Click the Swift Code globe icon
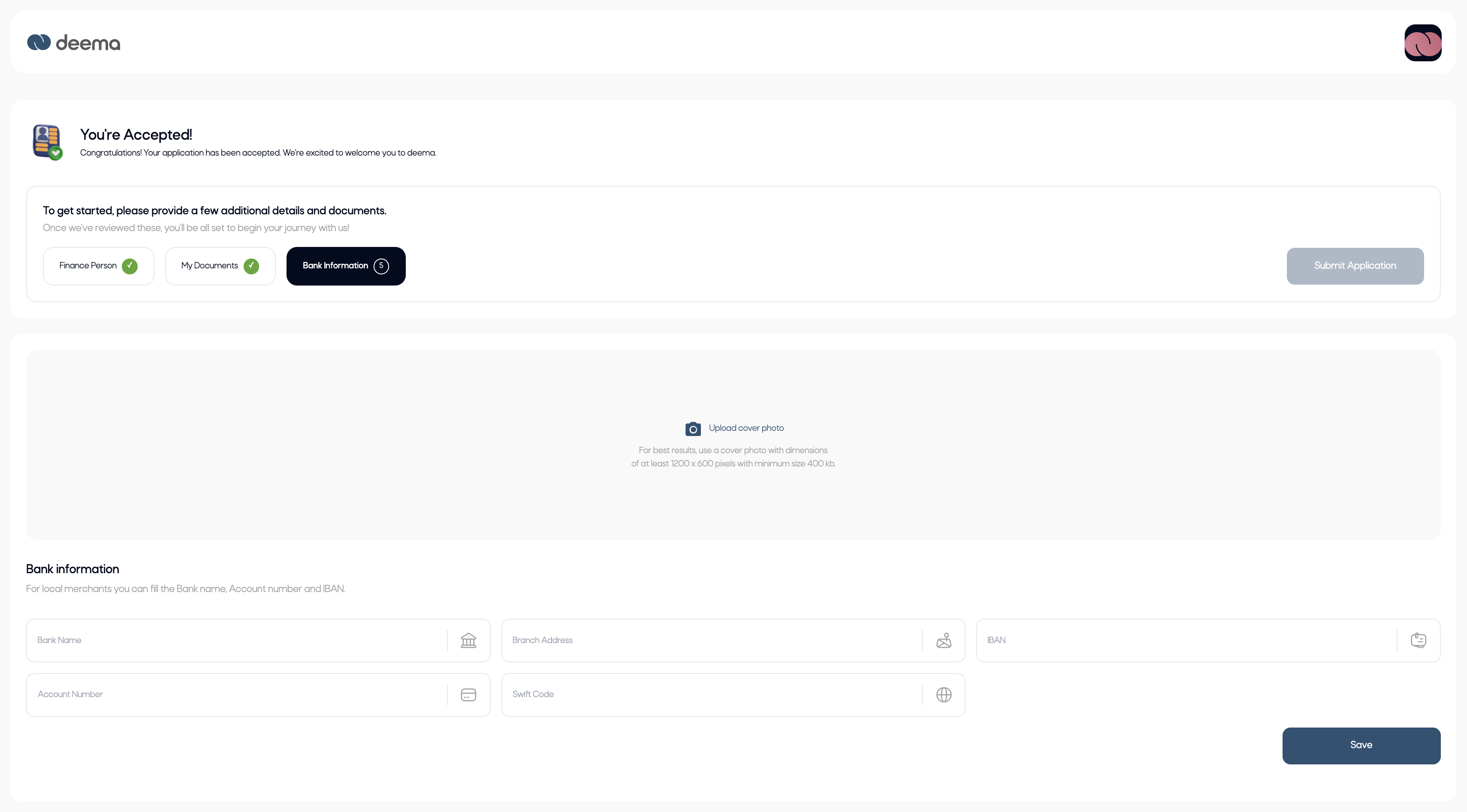 tap(943, 695)
